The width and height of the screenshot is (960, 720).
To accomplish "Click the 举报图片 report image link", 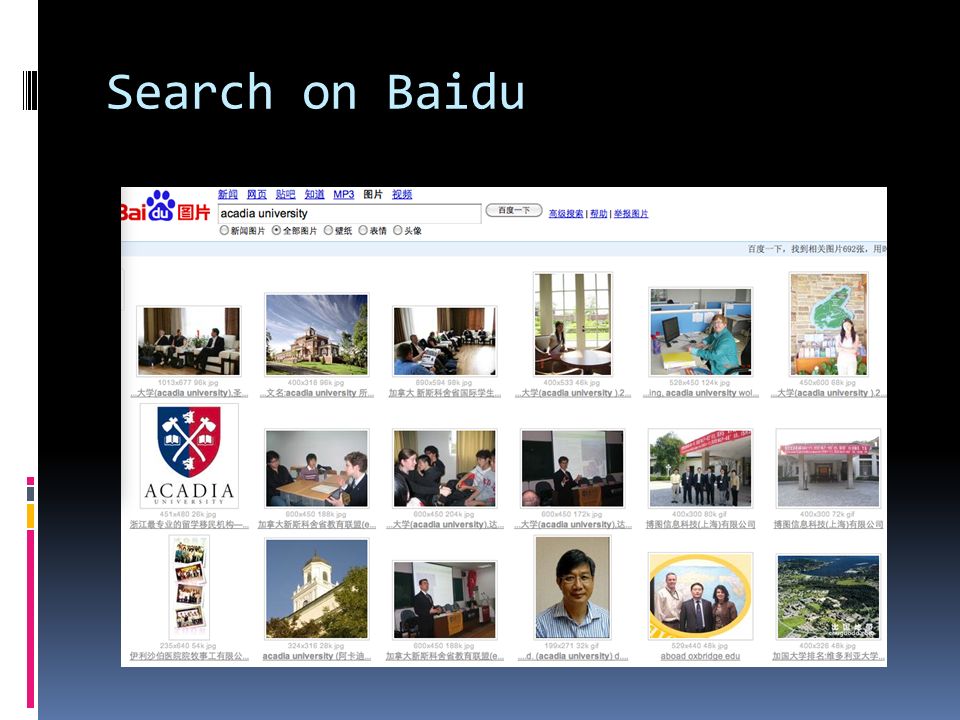I will click(x=631, y=214).
